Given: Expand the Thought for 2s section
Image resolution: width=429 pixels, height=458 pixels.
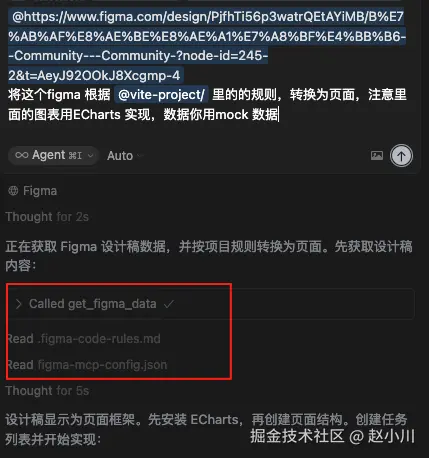Looking at the screenshot, I should (47, 217).
